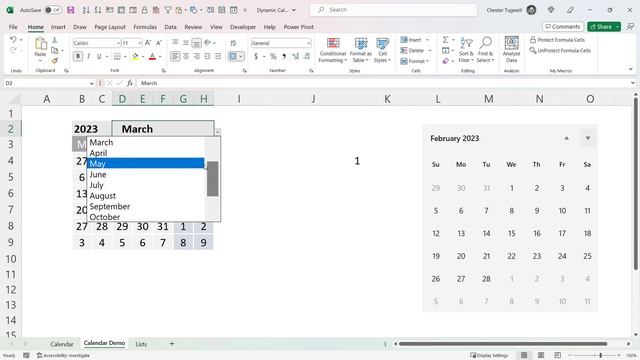Open Sort & Filter menu

(x=466, y=49)
